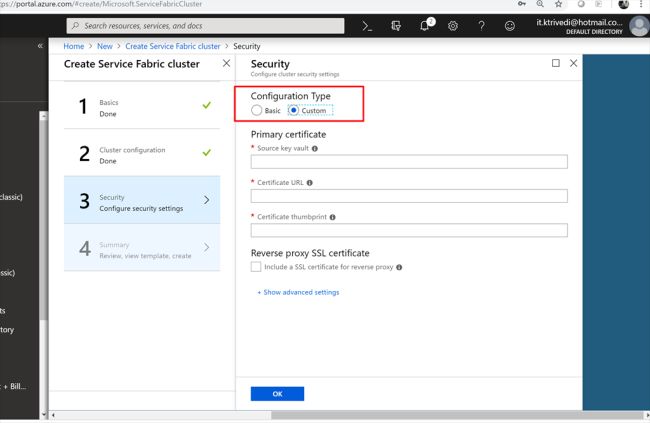Open Cloud Shell from the top bar

(367, 26)
